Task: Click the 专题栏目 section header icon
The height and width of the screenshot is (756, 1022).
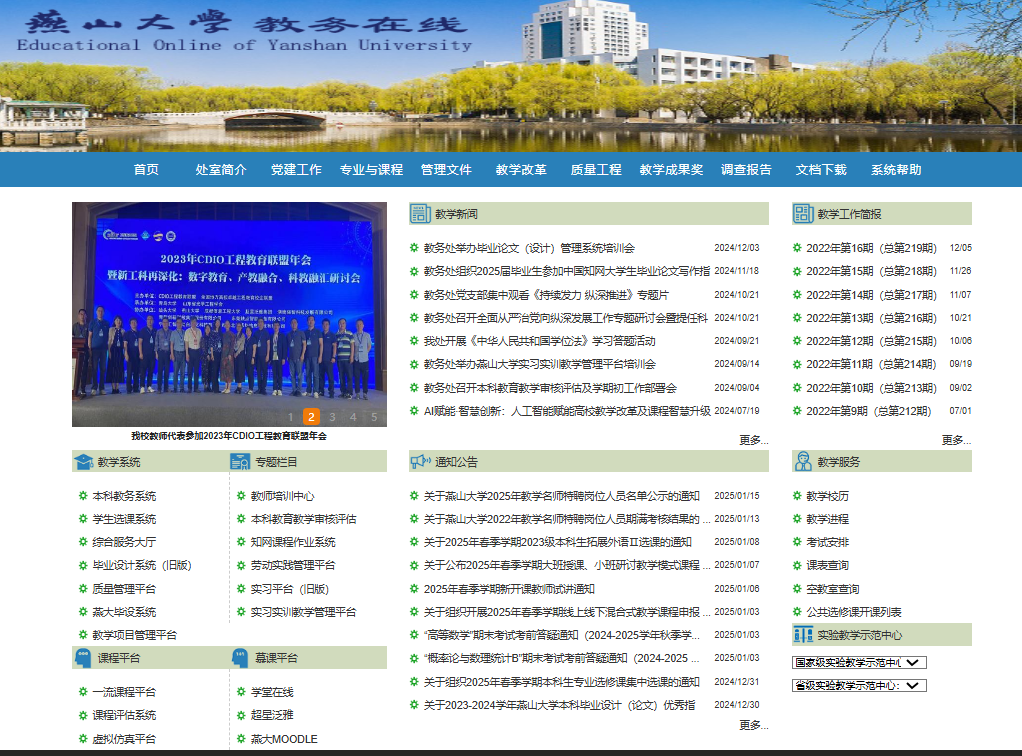Action: [240, 462]
